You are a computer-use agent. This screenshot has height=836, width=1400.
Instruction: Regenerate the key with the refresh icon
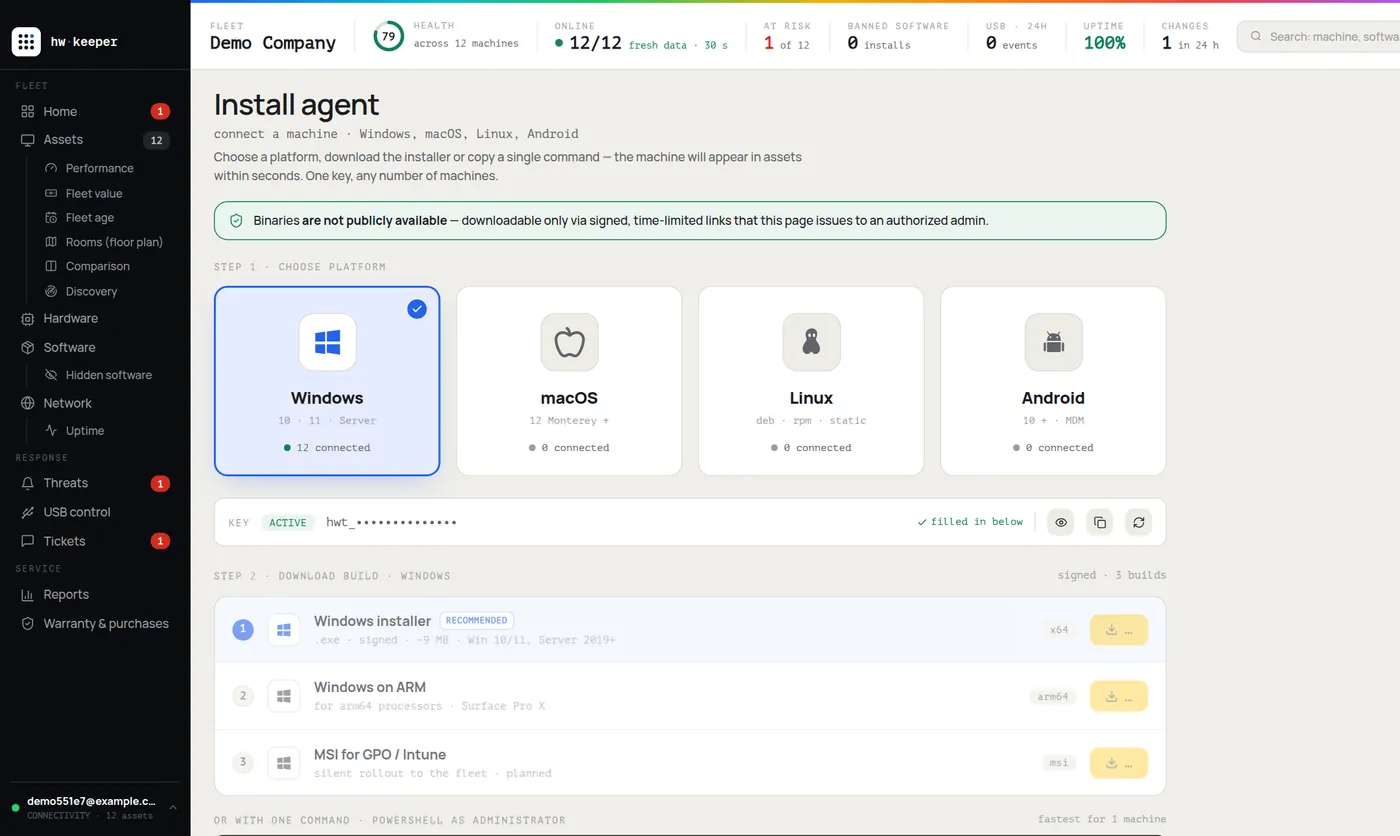(x=1138, y=522)
